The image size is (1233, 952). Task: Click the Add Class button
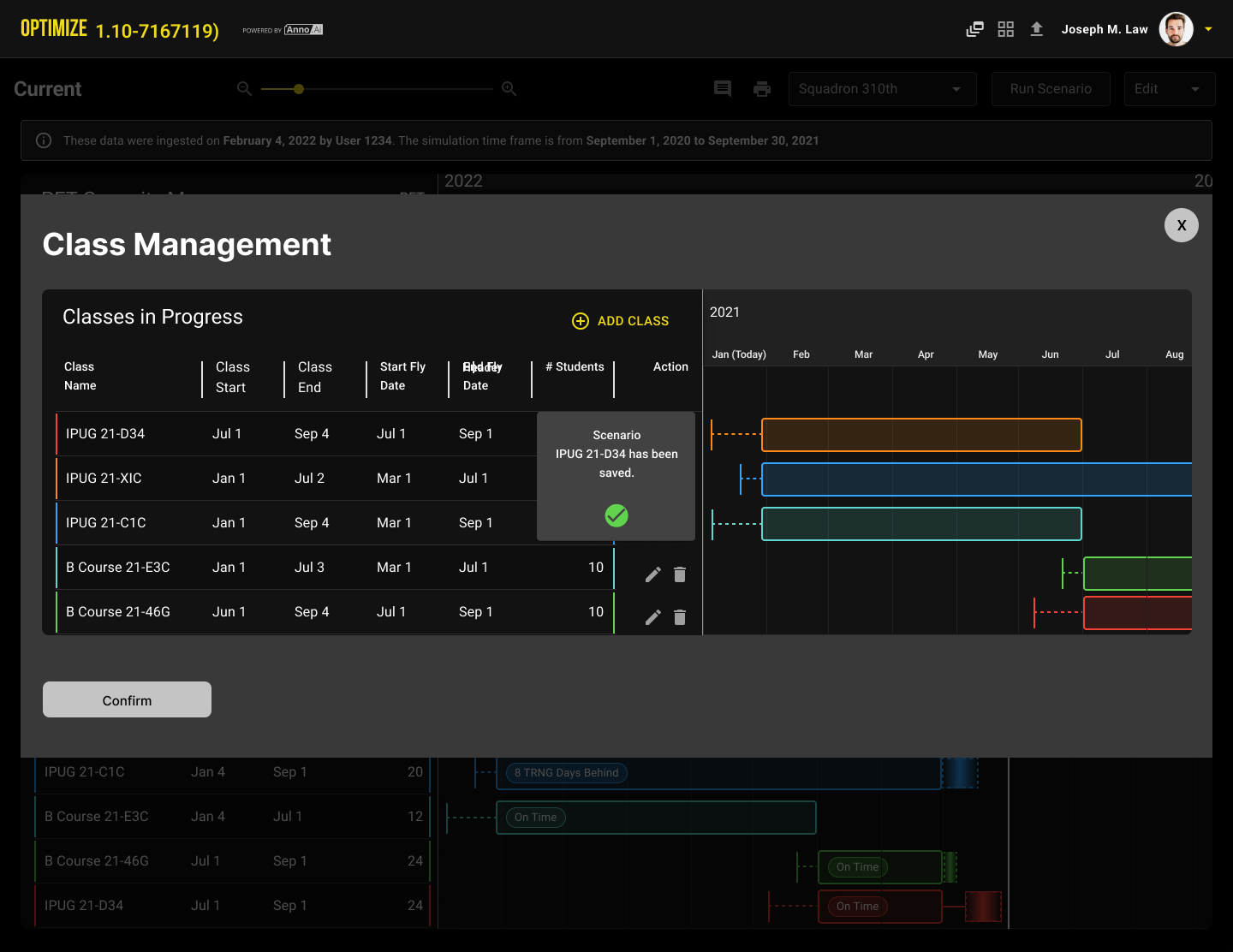click(621, 321)
